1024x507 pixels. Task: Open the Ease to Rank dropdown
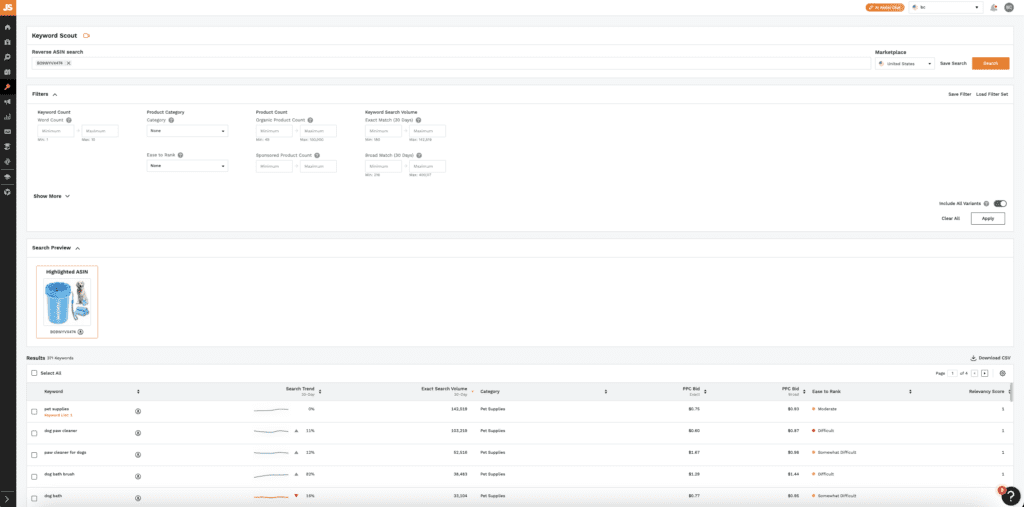(187, 166)
